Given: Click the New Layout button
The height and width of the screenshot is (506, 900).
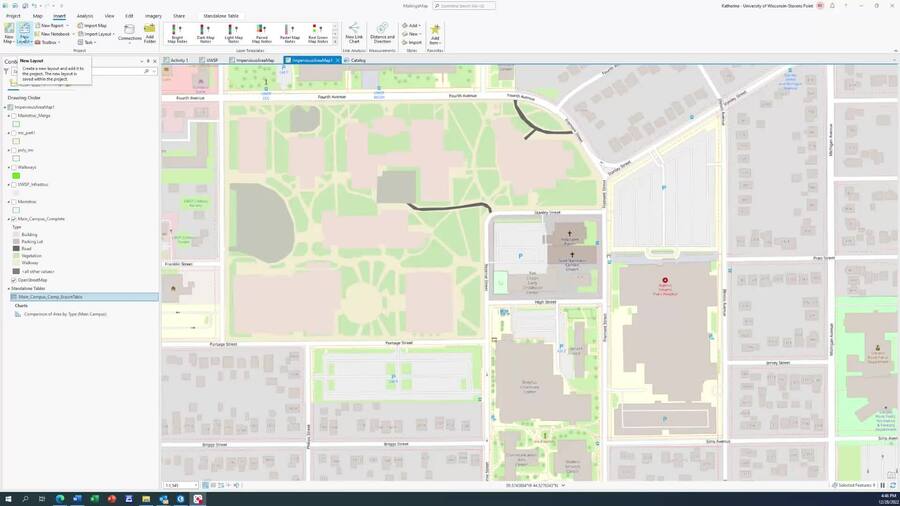Looking at the screenshot, I should pos(24,33).
